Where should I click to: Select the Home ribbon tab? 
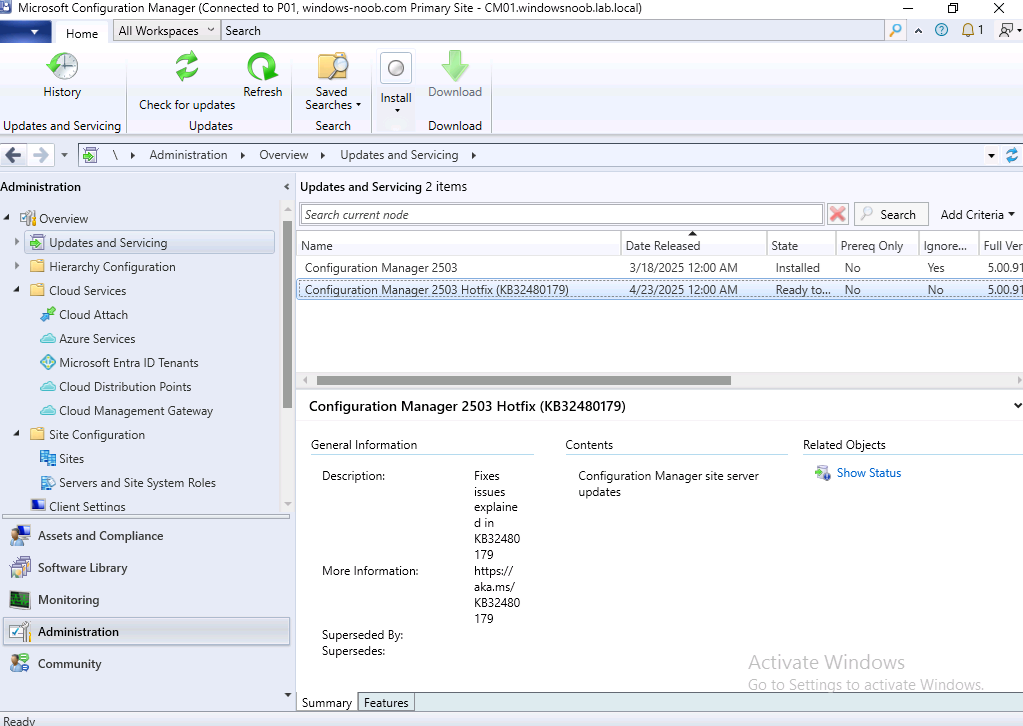click(82, 33)
